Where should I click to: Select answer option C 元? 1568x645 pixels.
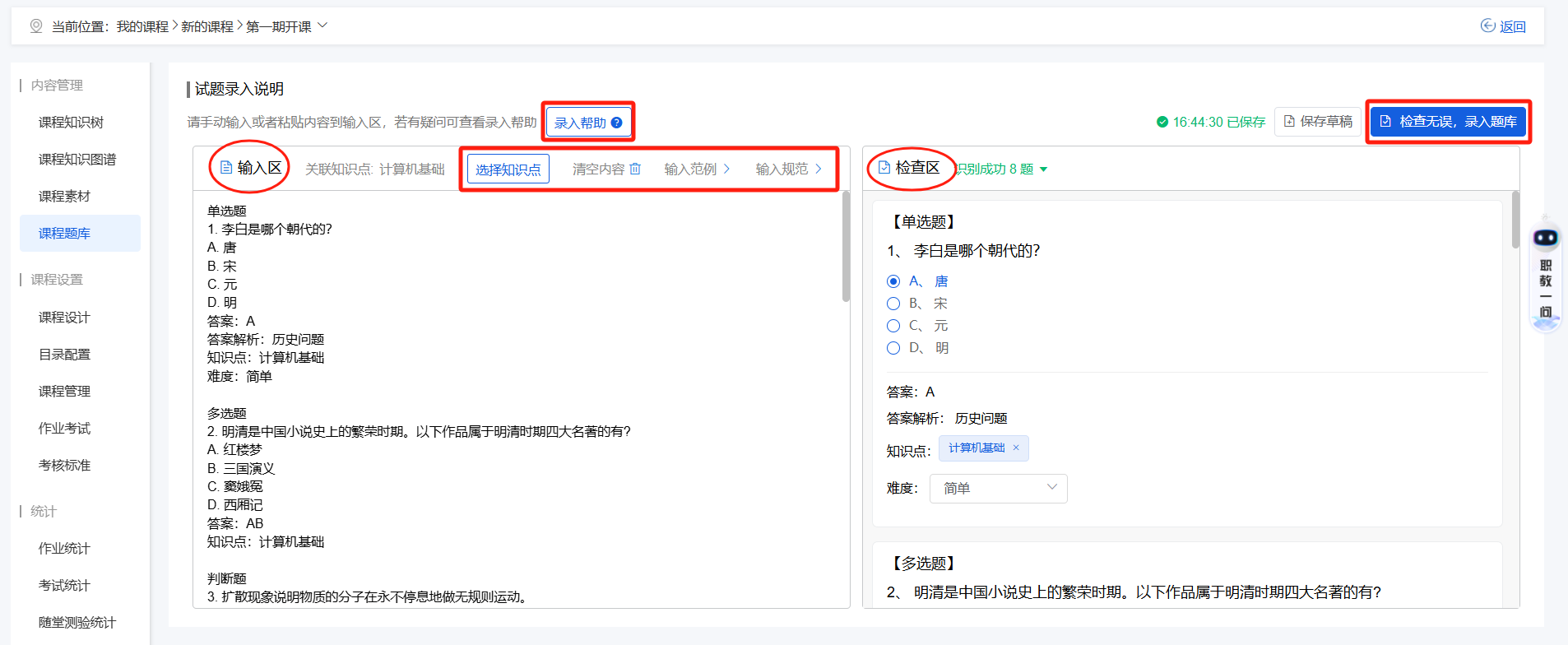click(x=893, y=326)
